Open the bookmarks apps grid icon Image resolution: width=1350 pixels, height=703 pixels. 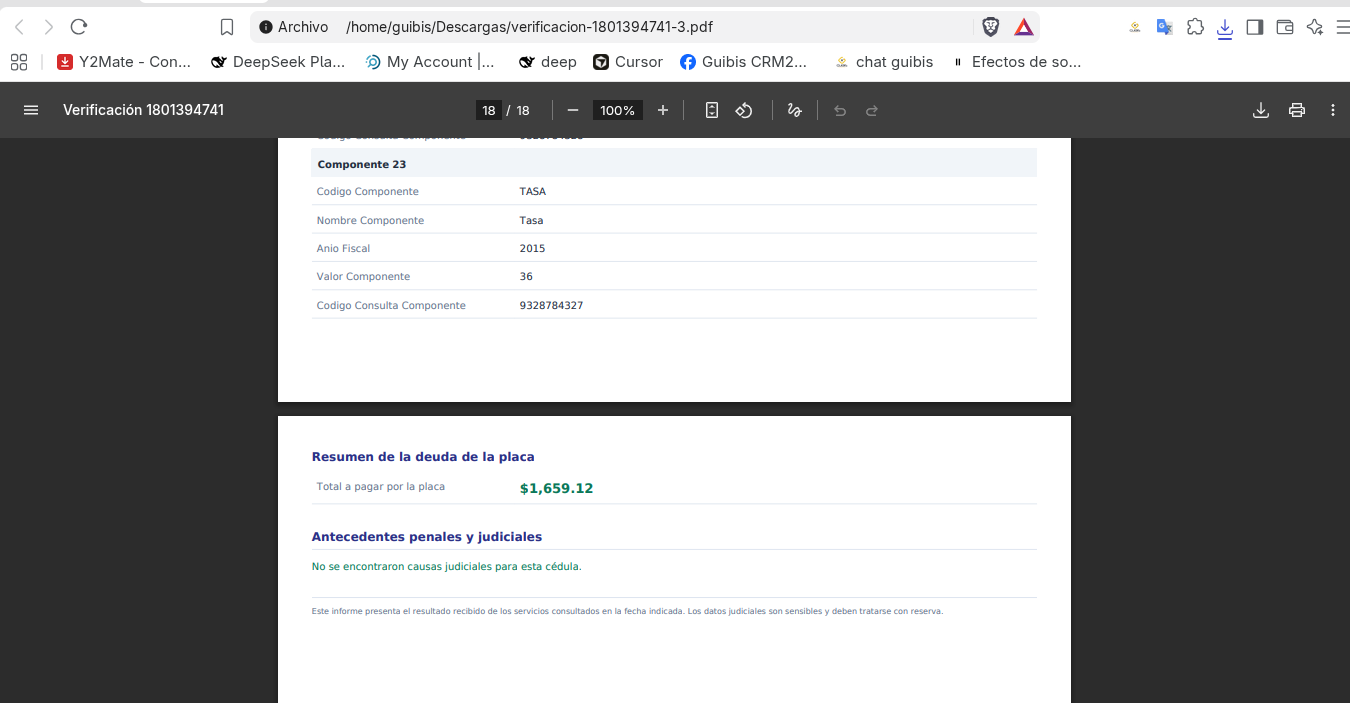[x=19, y=62]
